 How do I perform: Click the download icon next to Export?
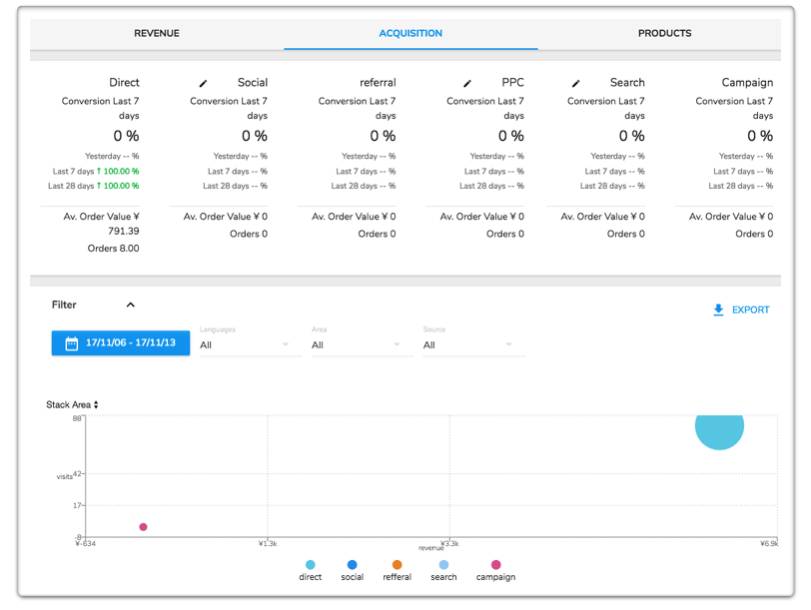click(x=718, y=310)
